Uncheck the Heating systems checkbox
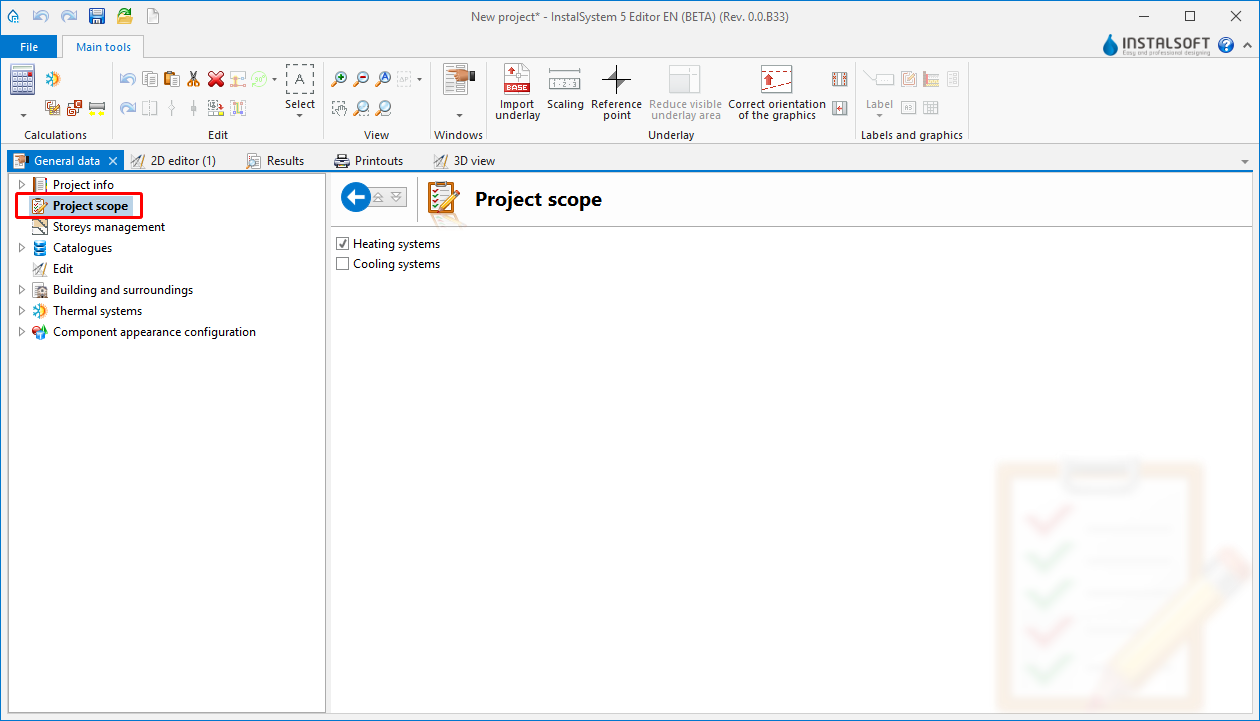1260x721 pixels. point(343,244)
